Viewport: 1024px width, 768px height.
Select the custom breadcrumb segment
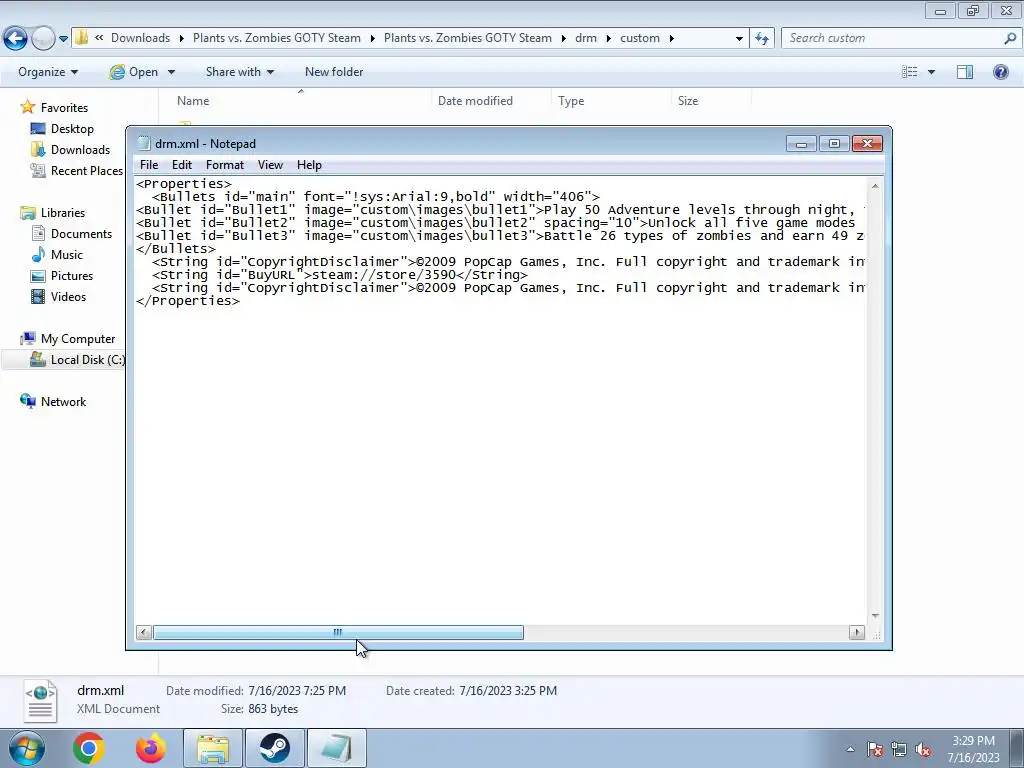coord(640,38)
